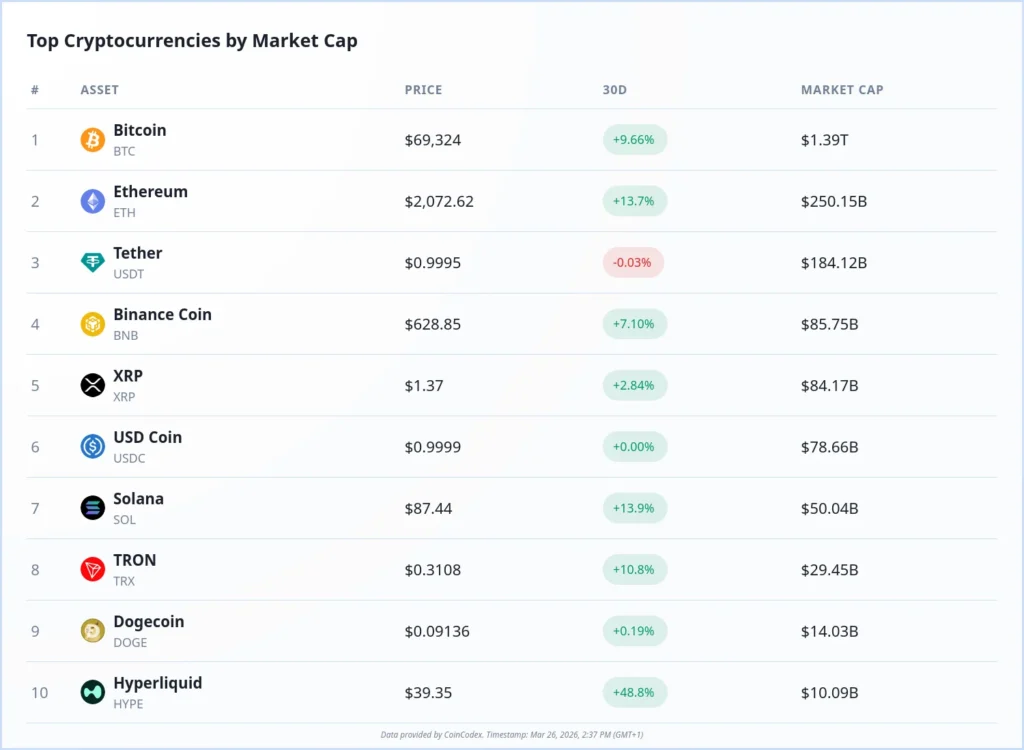Select the 30D column header
This screenshot has height=750, width=1024.
point(614,90)
